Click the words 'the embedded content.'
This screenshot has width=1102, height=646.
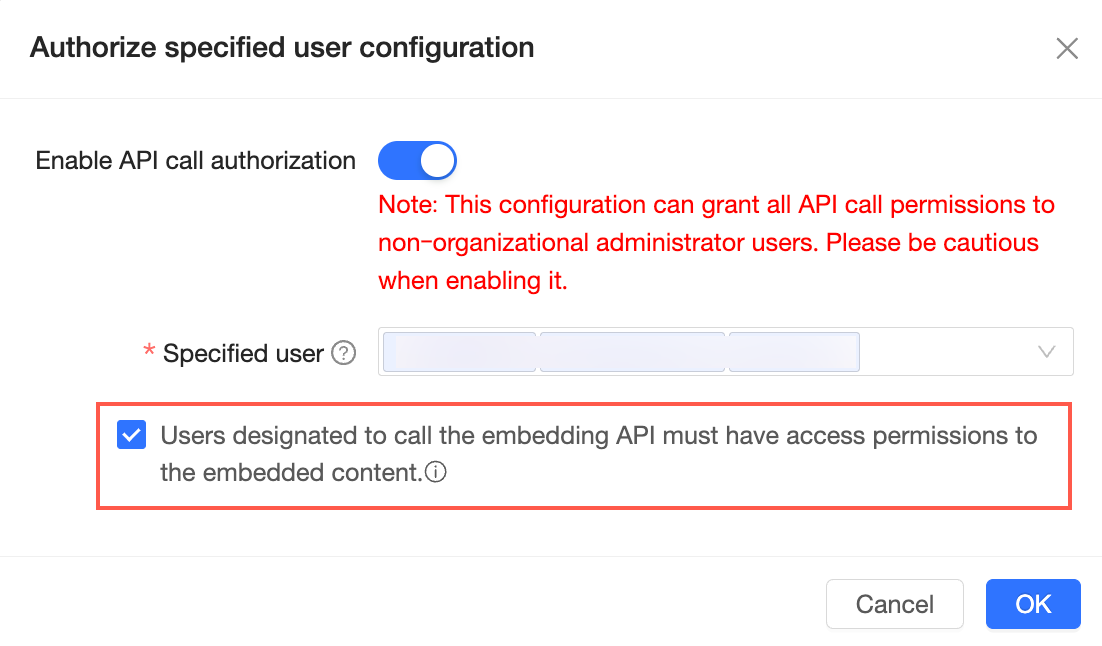(291, 473)
